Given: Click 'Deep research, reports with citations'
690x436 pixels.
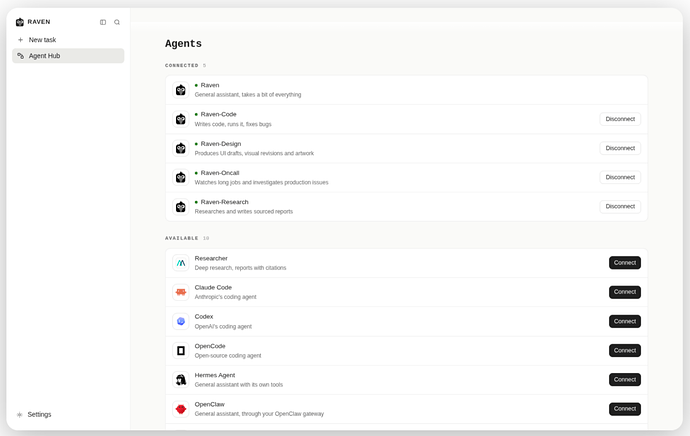Looking at the screenshot, I should (x=240, y=268).
